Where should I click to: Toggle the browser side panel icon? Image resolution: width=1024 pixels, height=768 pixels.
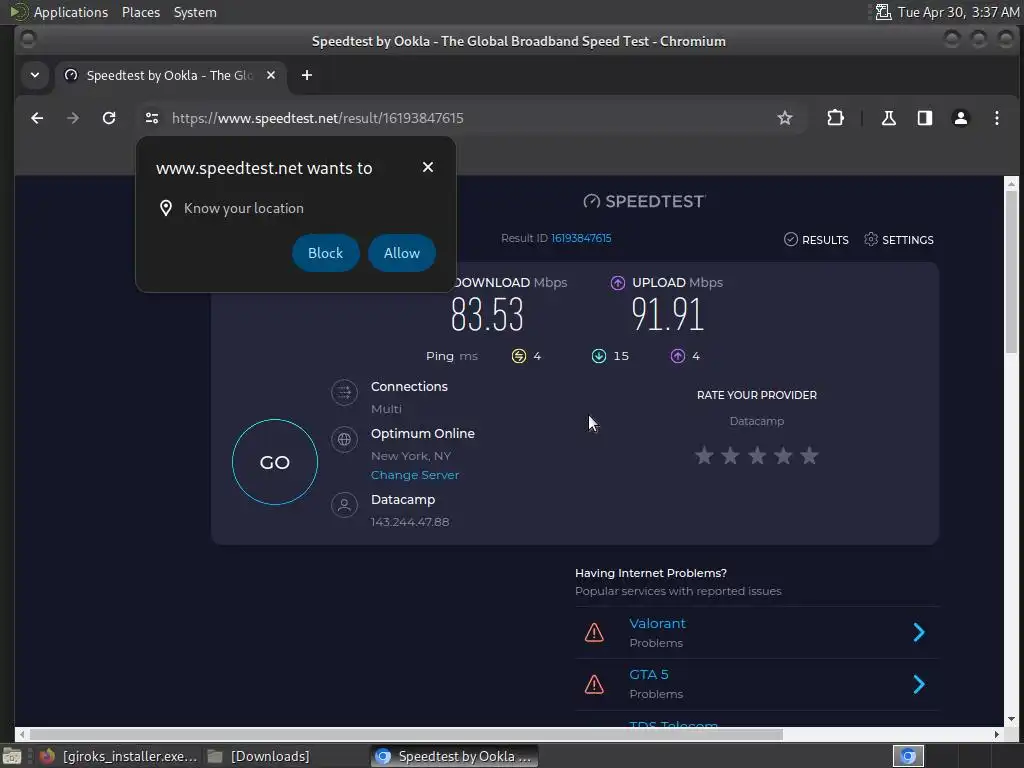pyautogui.click(x=925, y=118)
